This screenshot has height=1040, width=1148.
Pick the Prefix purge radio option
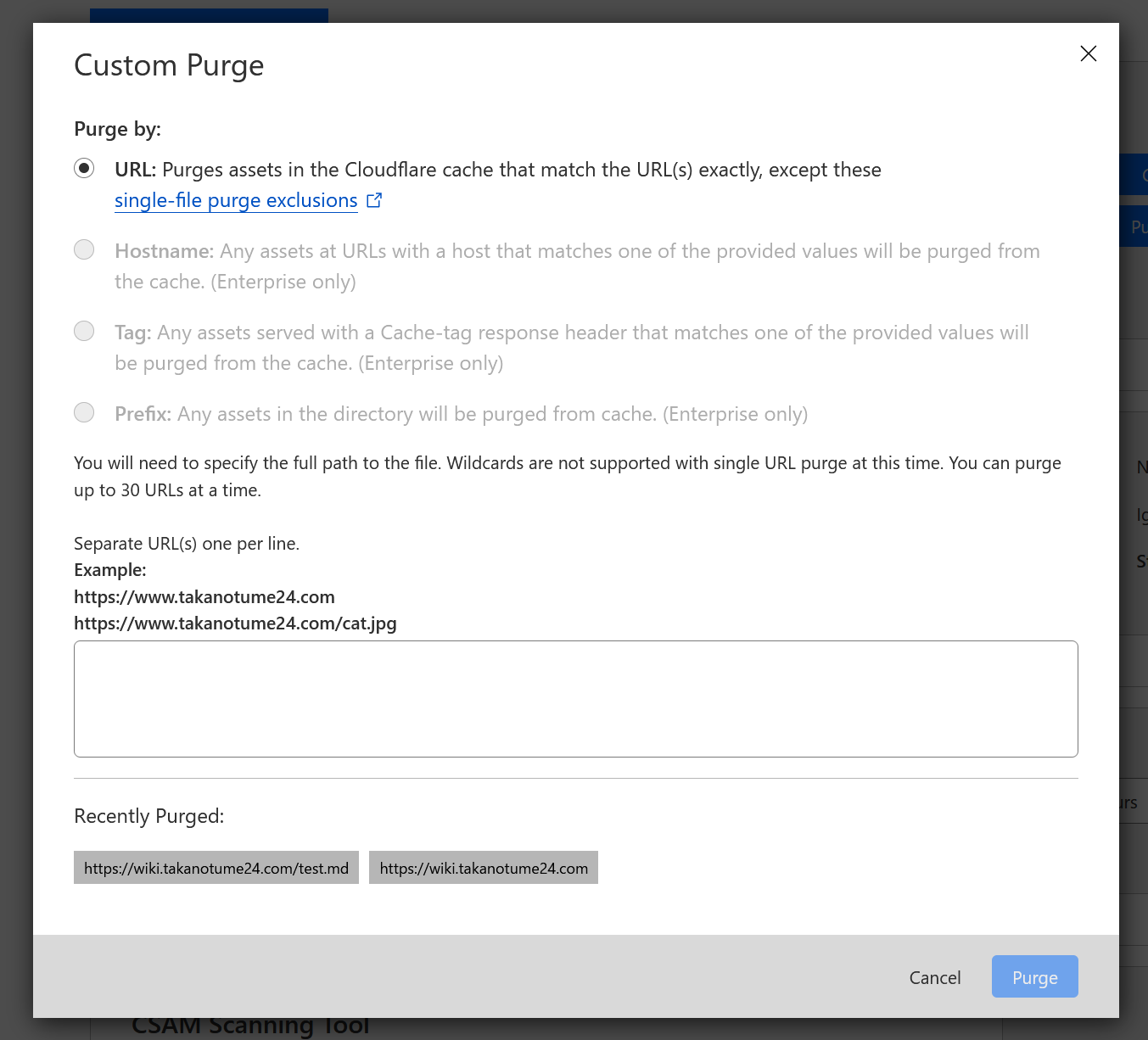pyautogui.click(x=84, y=412)
